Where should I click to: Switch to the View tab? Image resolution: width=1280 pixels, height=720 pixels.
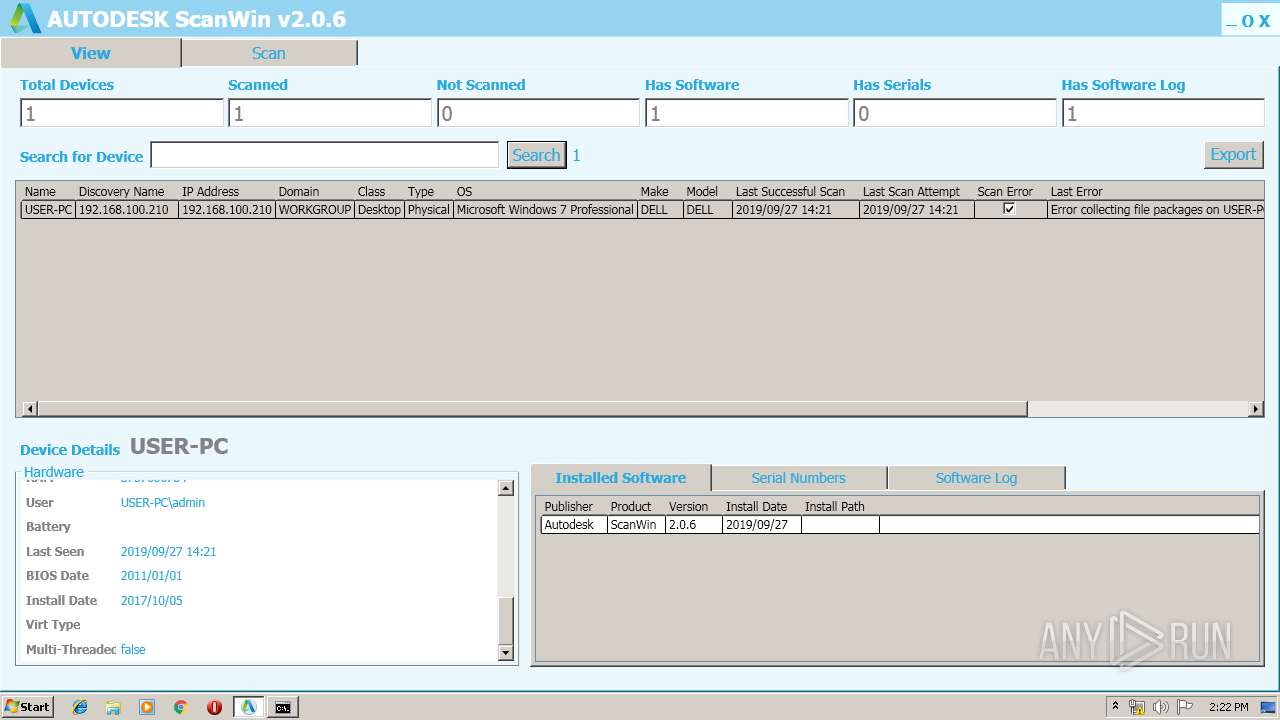point(91,53)
